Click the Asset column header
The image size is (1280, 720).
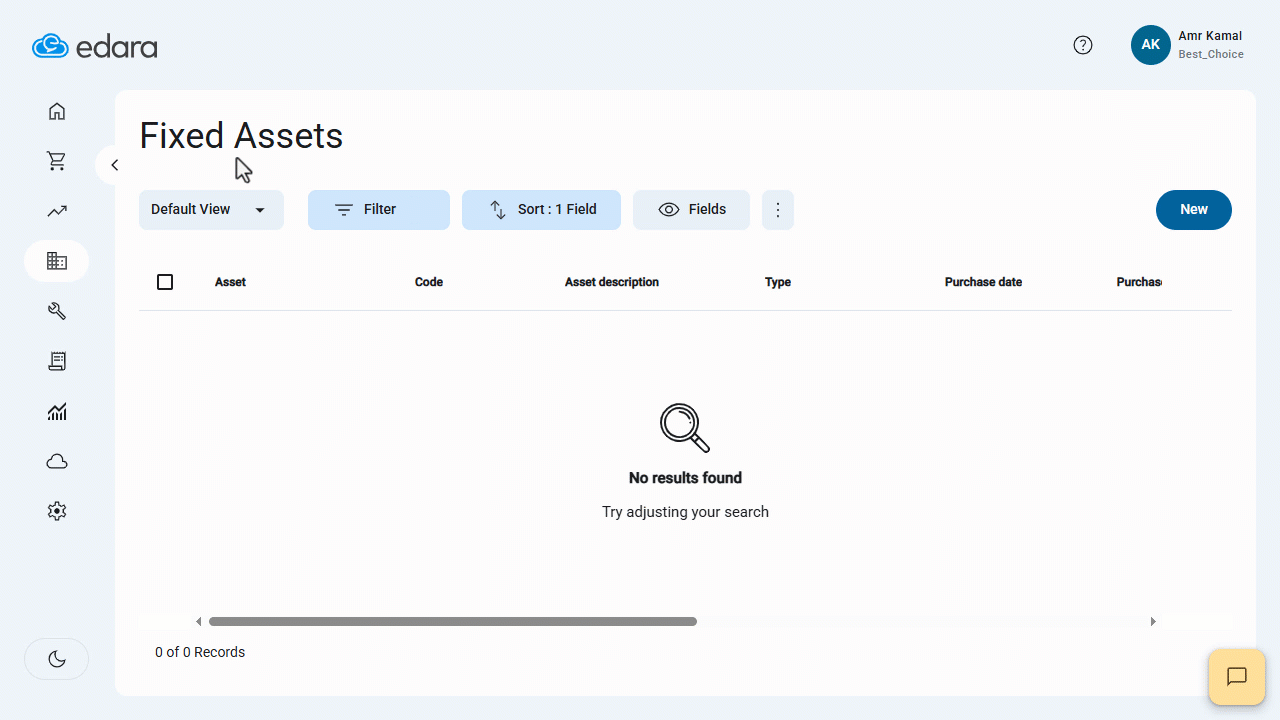[x=230, y=282]
